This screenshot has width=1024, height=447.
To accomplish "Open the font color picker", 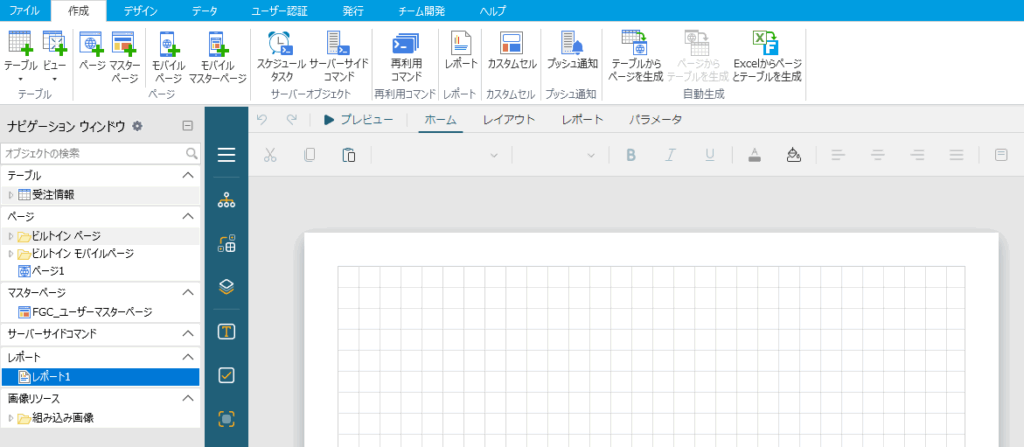I will coord(754,155).
